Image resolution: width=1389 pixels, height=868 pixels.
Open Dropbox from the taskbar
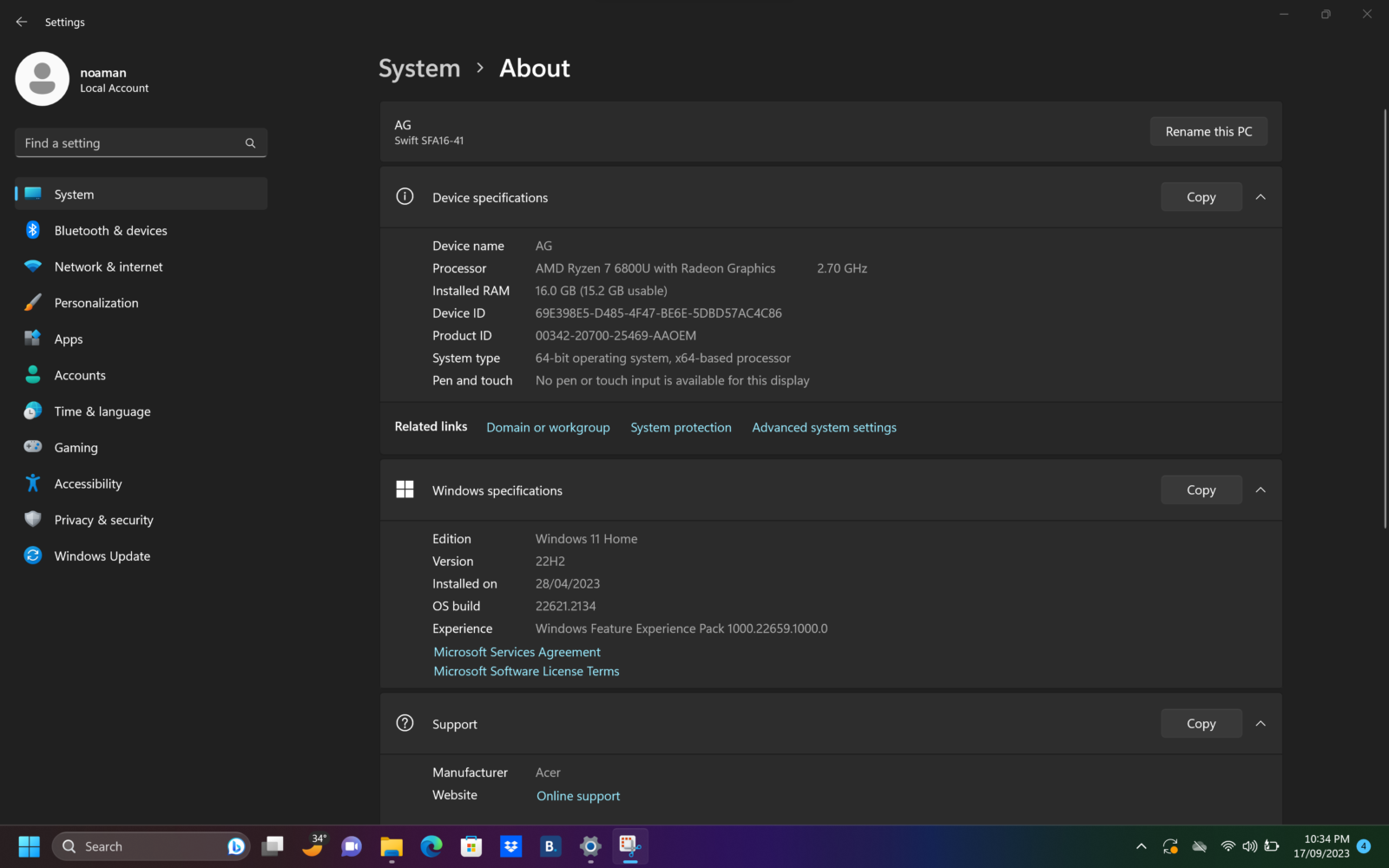(511, 846)
